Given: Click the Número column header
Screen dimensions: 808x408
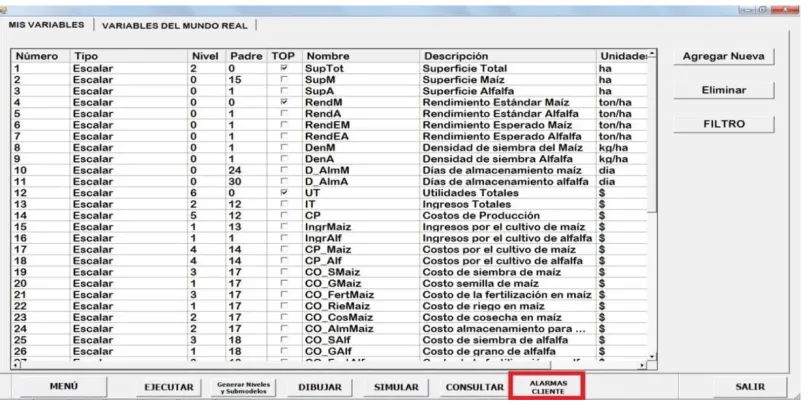Looking at the screenshot, I should 41,56.
